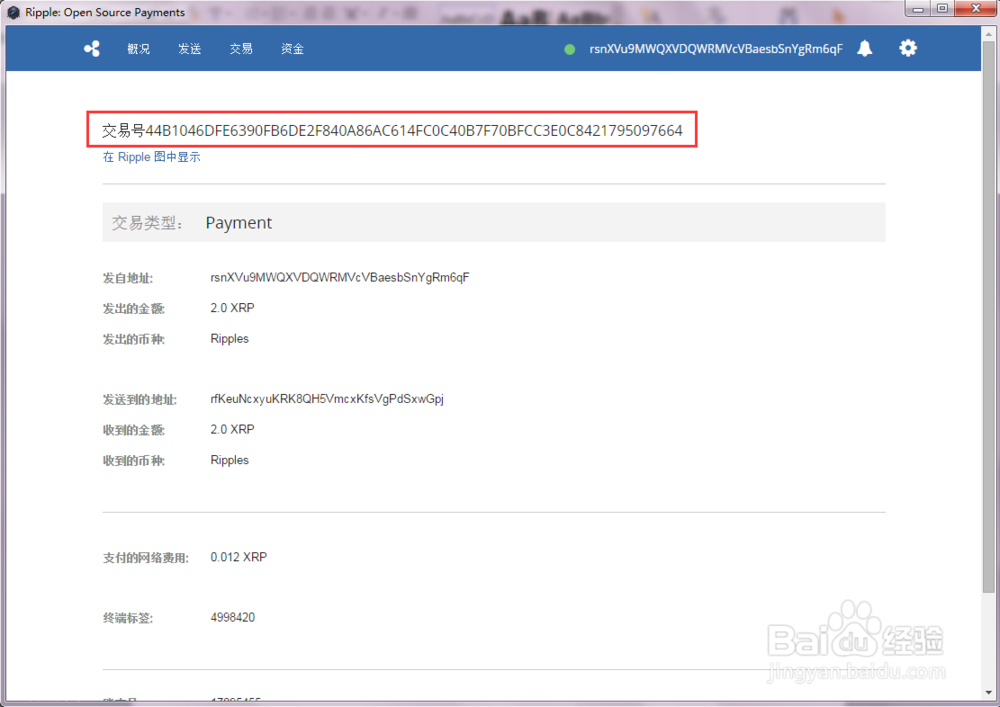This screenshot has width=1000, height=707.
Task: Click the destination tag 4998420
Action: 233,617
